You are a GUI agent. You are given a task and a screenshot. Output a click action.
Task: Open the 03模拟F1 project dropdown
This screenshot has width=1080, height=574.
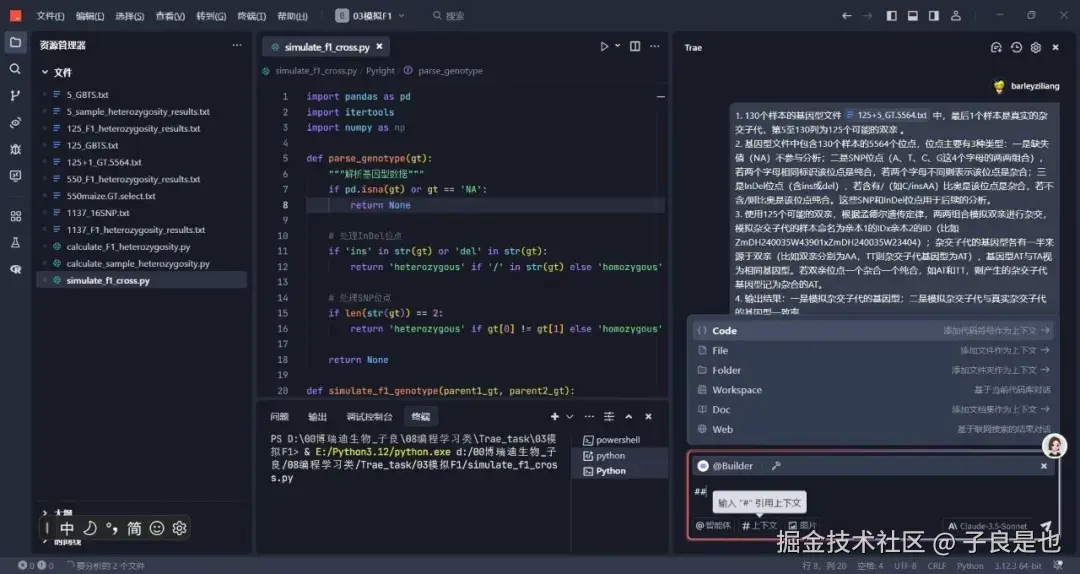click(x=371, y=16)
